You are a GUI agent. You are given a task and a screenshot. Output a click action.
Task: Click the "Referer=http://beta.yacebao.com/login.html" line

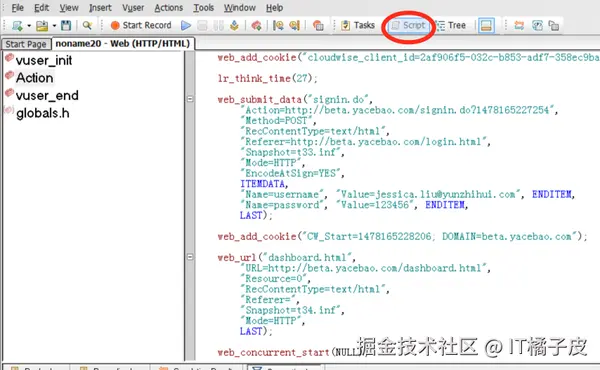coord(365,142)
